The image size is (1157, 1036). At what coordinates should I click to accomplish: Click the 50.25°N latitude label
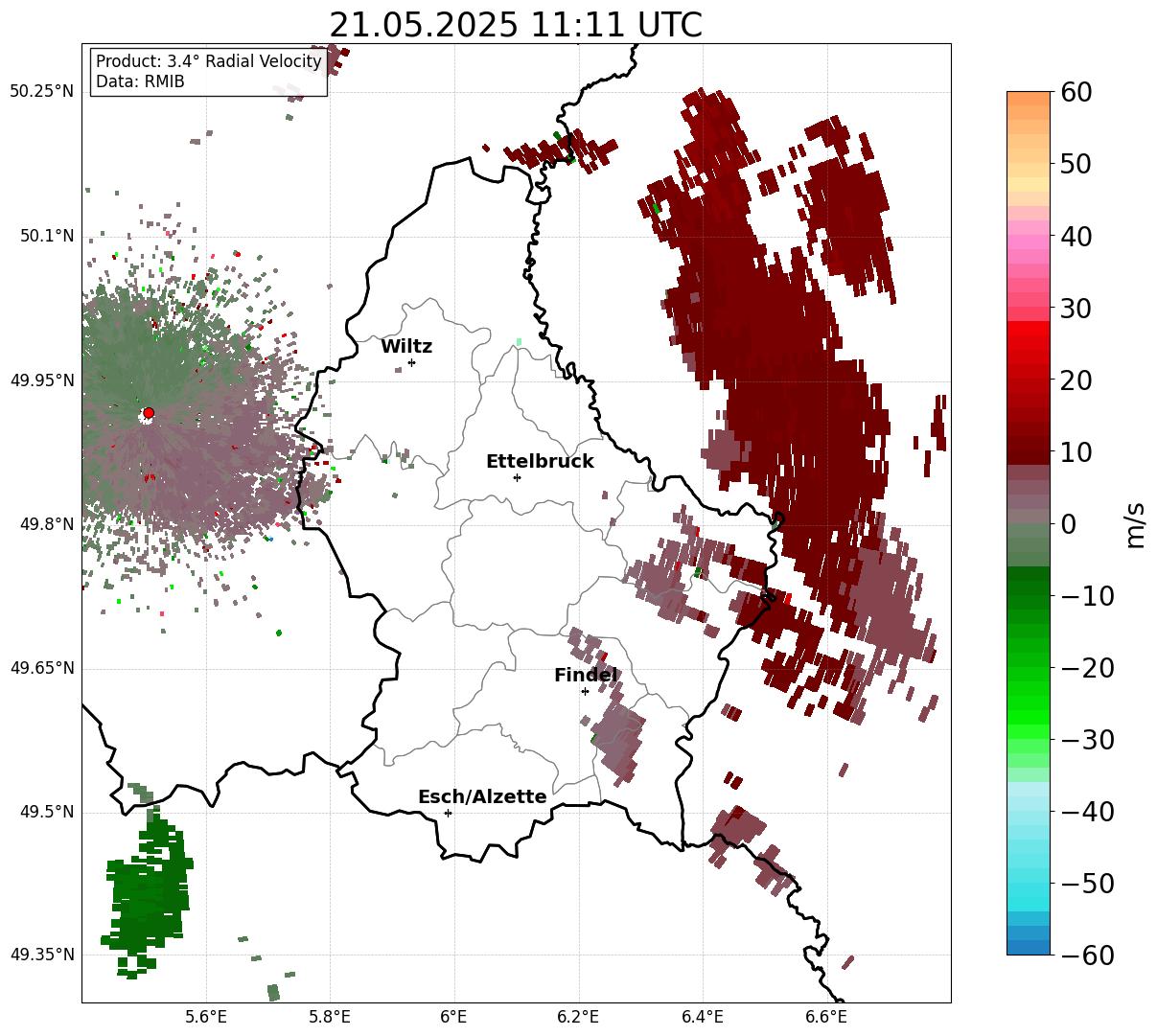coord(41,92)
